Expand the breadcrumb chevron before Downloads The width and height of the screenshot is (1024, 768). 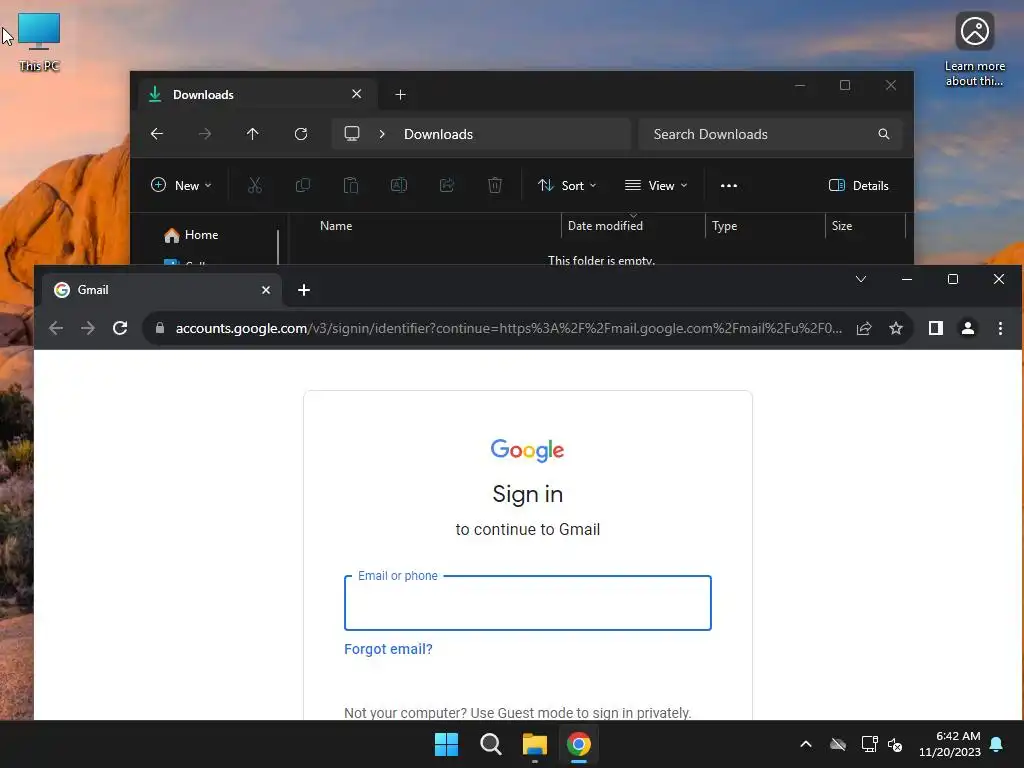[382, 134]
